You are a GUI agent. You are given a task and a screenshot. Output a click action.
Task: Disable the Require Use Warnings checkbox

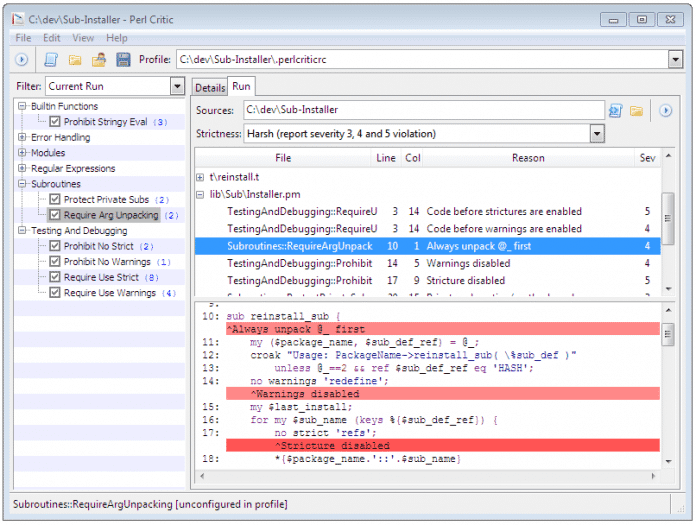click(x=55, y=293)
